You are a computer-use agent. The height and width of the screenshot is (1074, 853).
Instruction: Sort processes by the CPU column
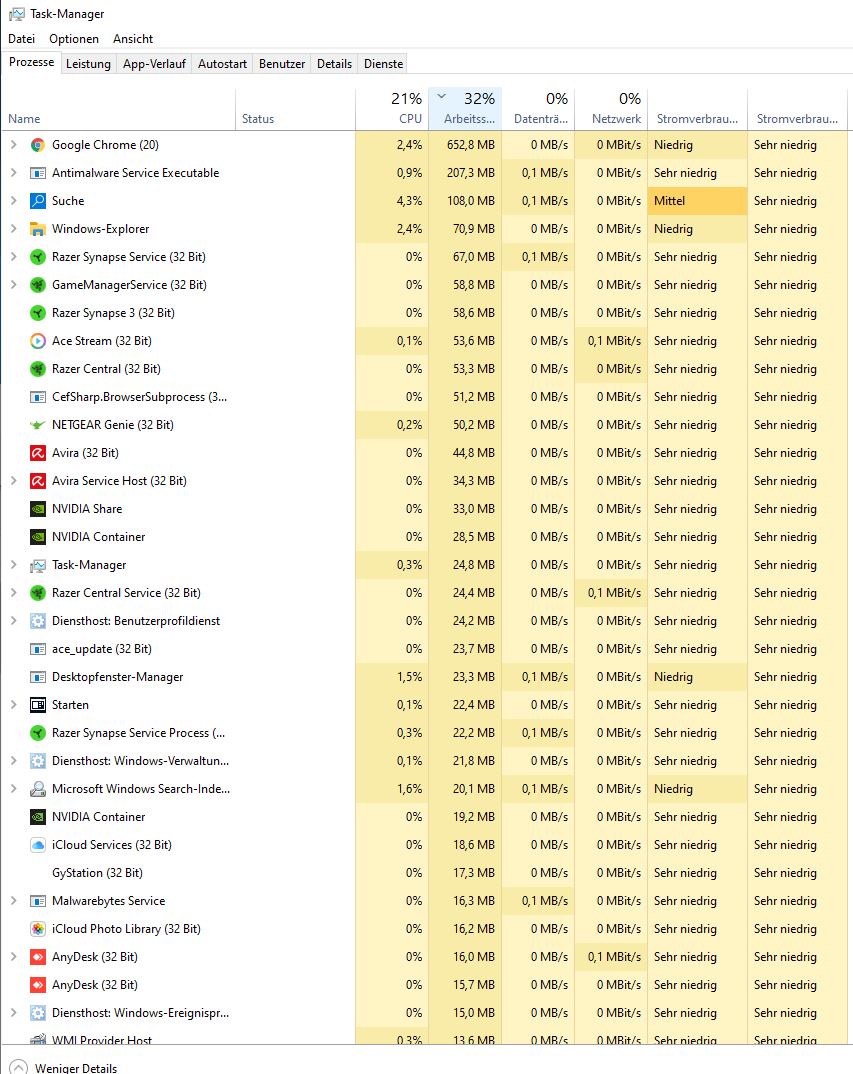pos(392,108)
